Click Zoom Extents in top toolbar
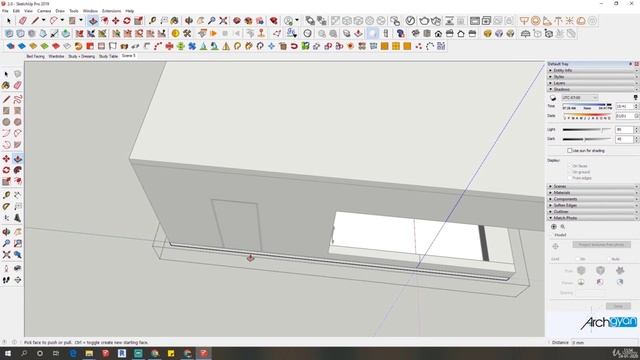 223,20
